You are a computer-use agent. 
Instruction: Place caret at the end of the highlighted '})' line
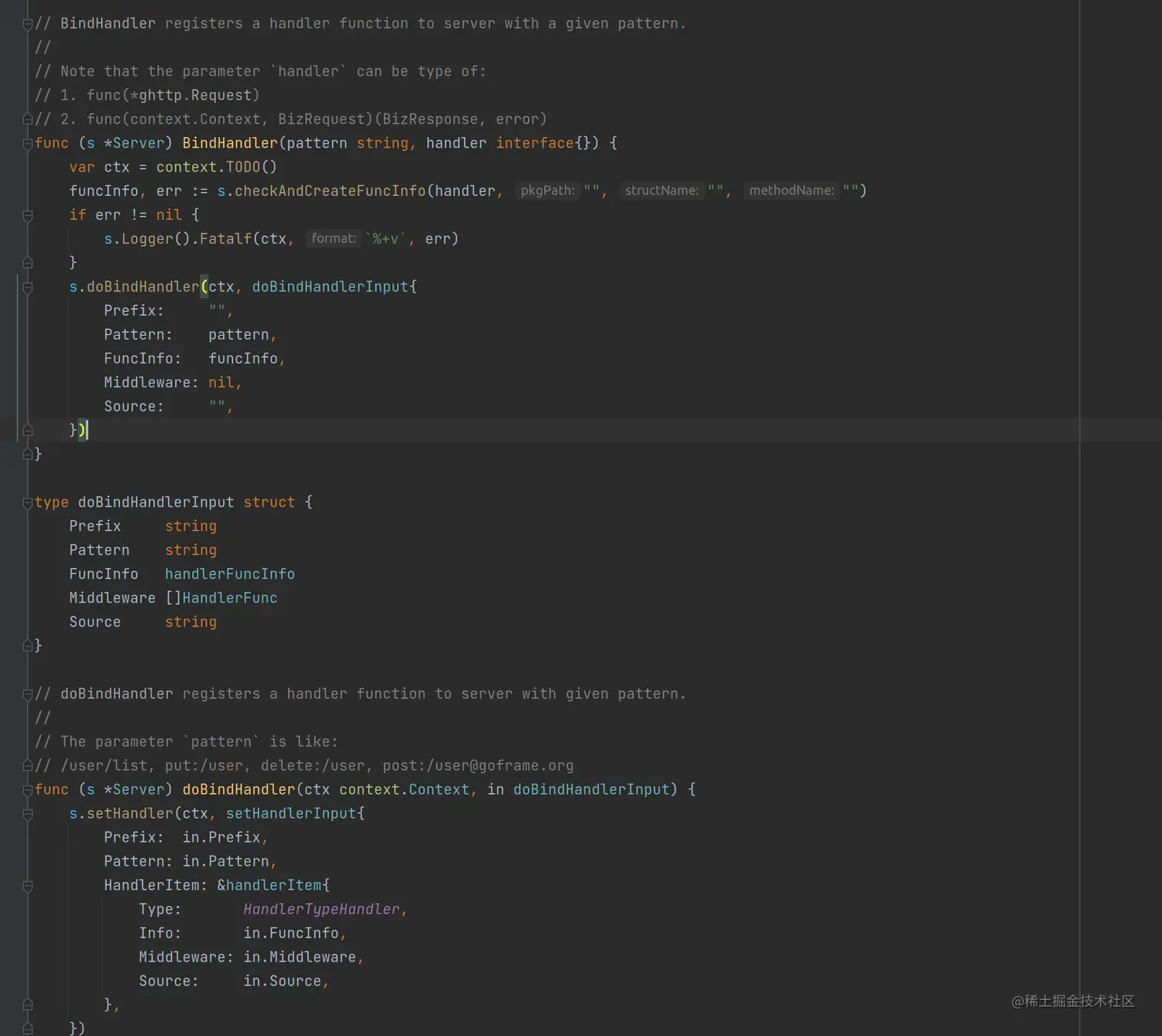coord(88,430)
